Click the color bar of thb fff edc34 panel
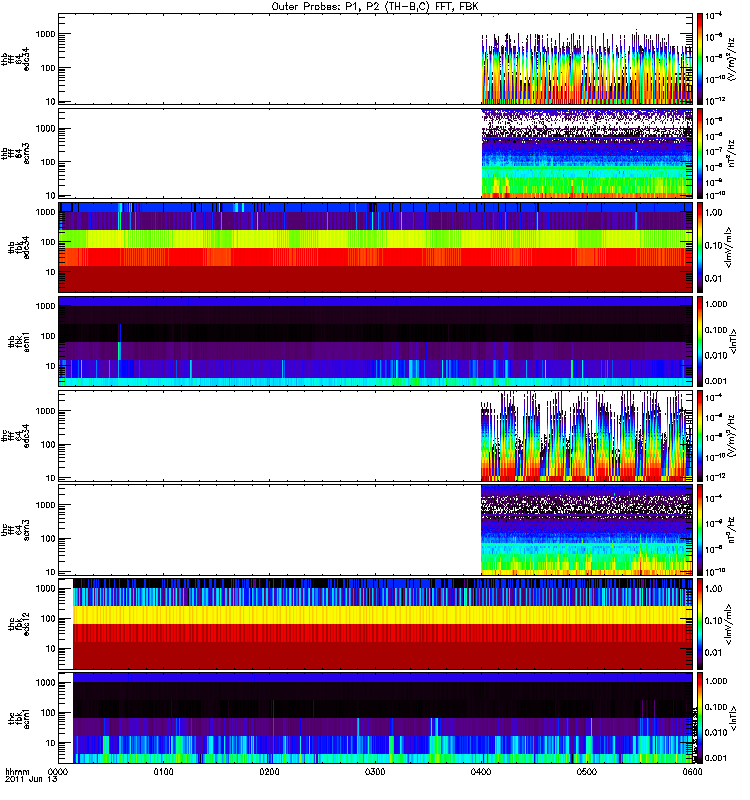 click(x=700, y=59)
